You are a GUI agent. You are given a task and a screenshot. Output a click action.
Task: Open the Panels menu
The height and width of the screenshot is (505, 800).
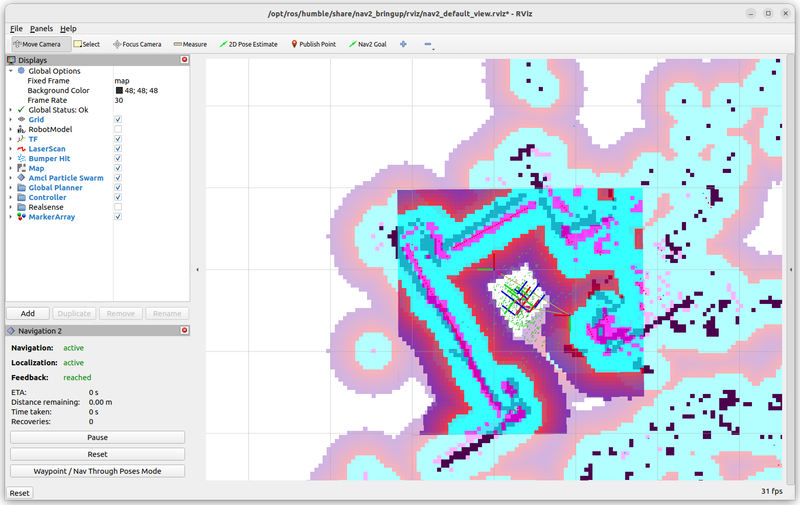coord(41,29)
